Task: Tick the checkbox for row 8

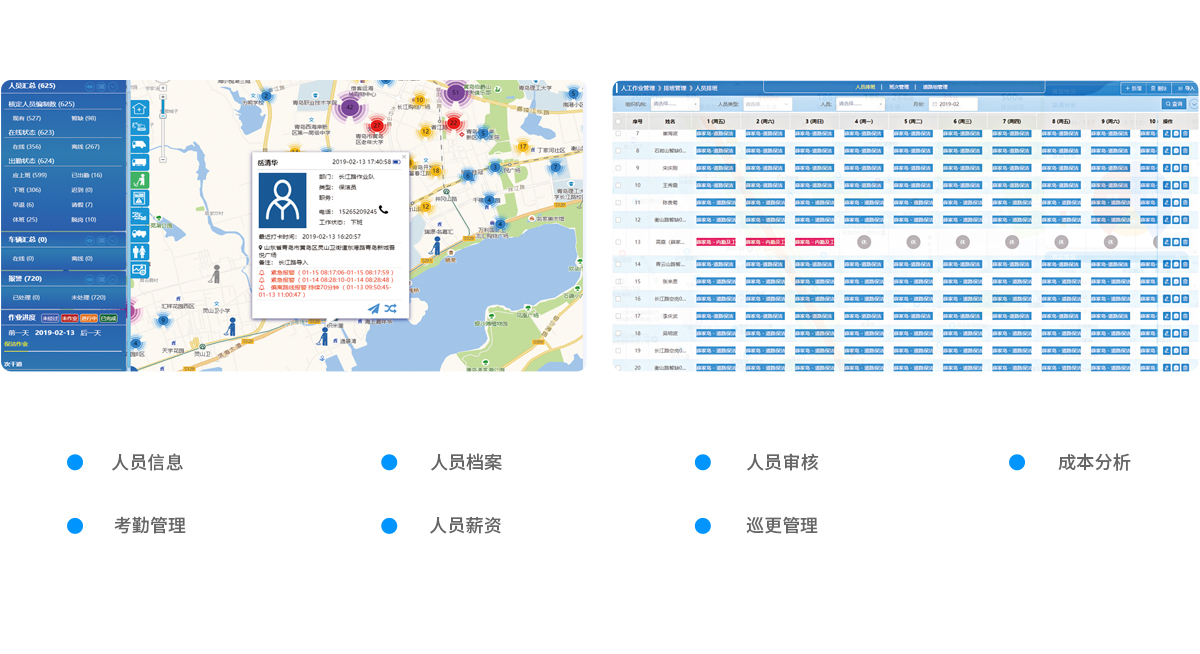Action: (x=618, y=151)
